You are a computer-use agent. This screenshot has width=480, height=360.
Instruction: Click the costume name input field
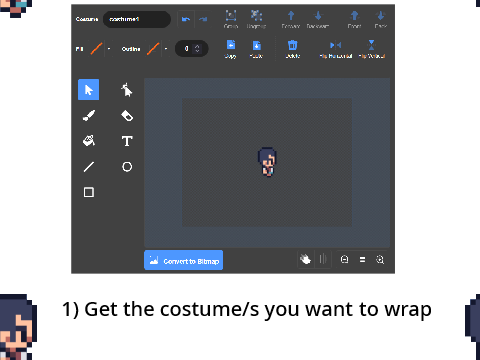(137, 19)
